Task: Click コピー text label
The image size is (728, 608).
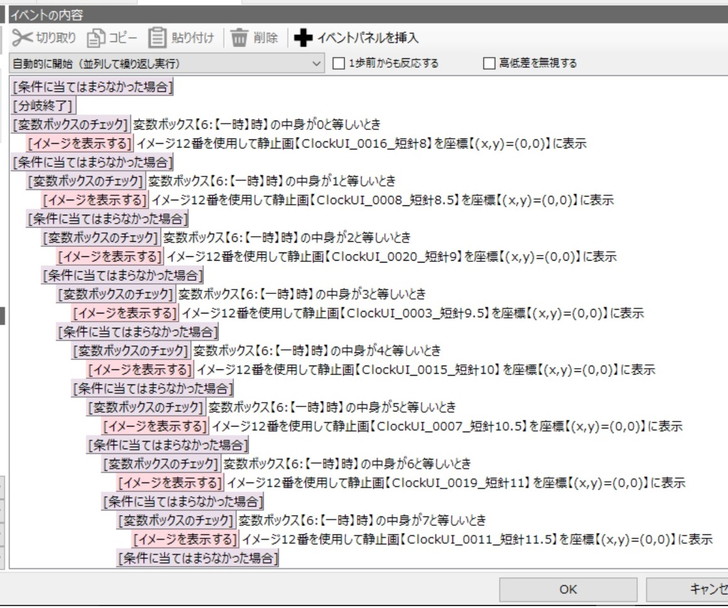Action: coord(123,38)
